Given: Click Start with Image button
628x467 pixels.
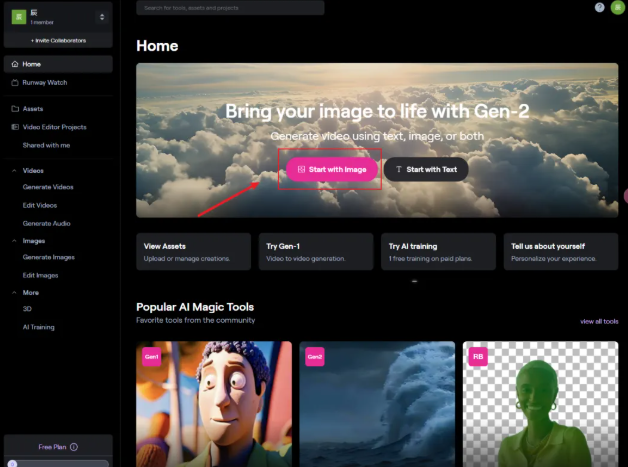Looking at the screenshot, I should [x=332, y=169].
